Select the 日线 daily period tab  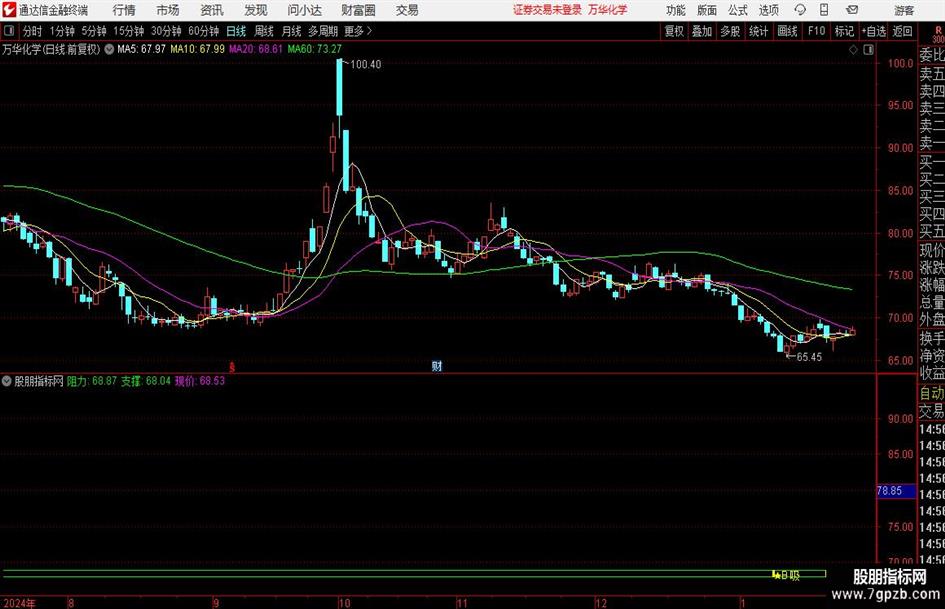(x=236, y=31)
